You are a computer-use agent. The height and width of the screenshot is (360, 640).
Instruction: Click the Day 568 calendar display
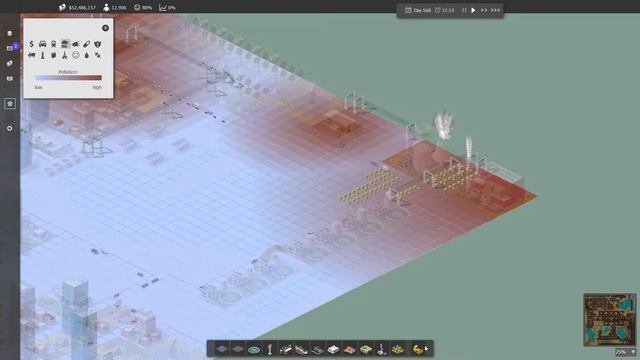(x=418, y=10)
